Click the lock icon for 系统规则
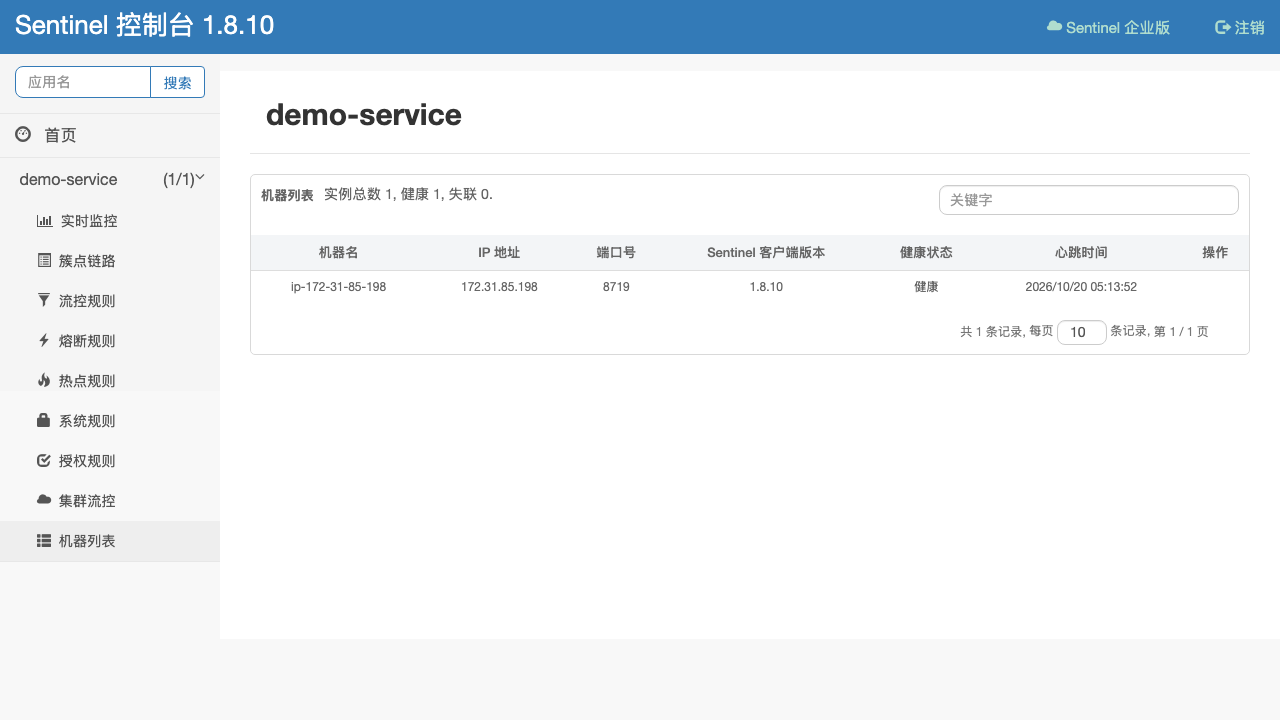The width and height of the screenshot is (1280, 720). point(44,421)
